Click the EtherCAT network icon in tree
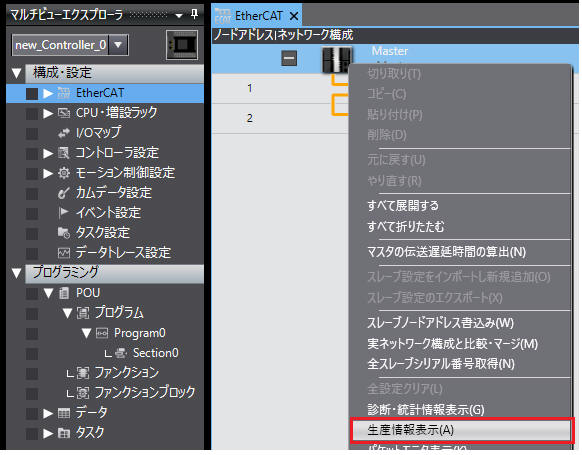This screenshot has height=455, width=582. 64,93
